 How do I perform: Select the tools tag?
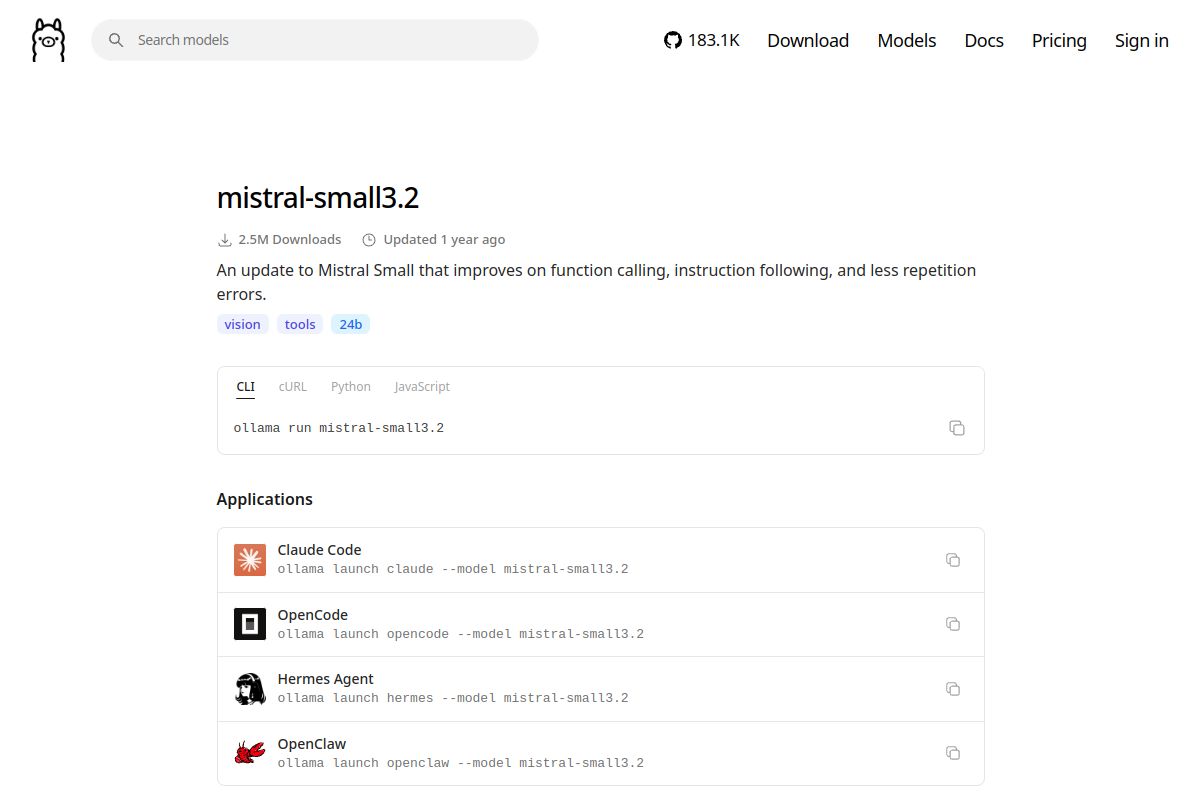[x=300, y=324]
